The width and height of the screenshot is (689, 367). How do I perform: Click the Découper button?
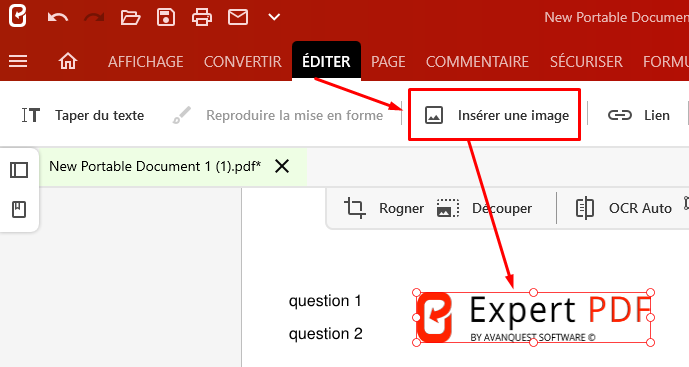pos(484,208)
